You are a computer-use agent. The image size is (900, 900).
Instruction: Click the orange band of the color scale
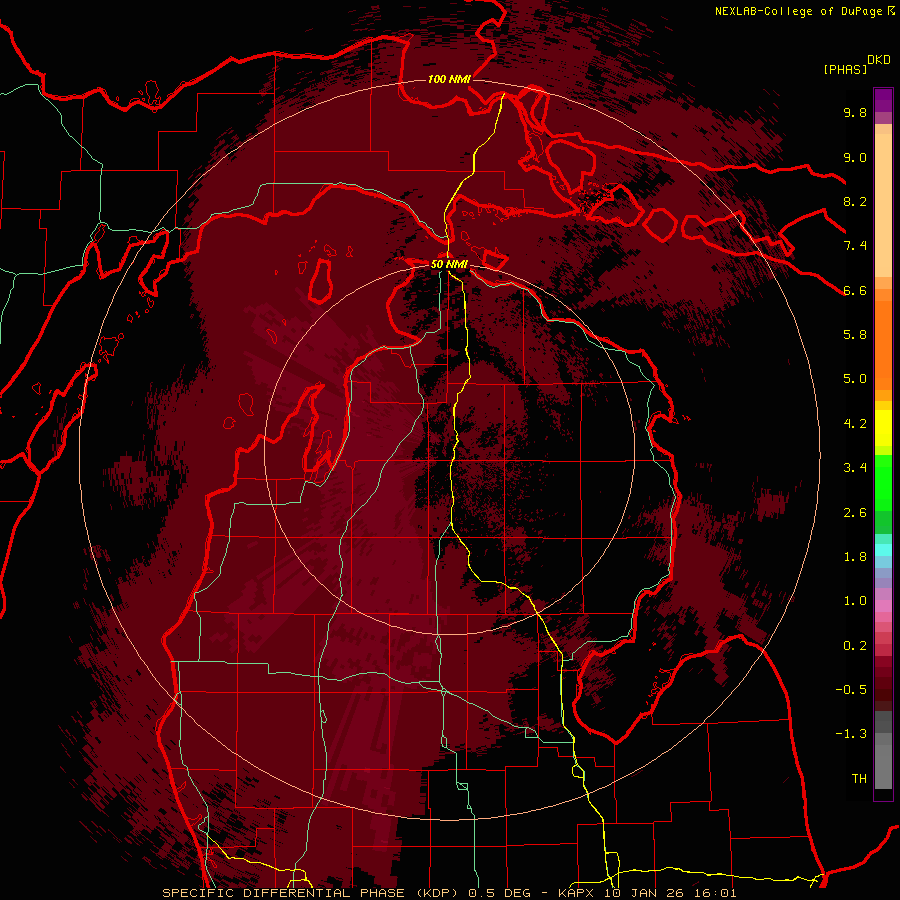click(883, 344)
